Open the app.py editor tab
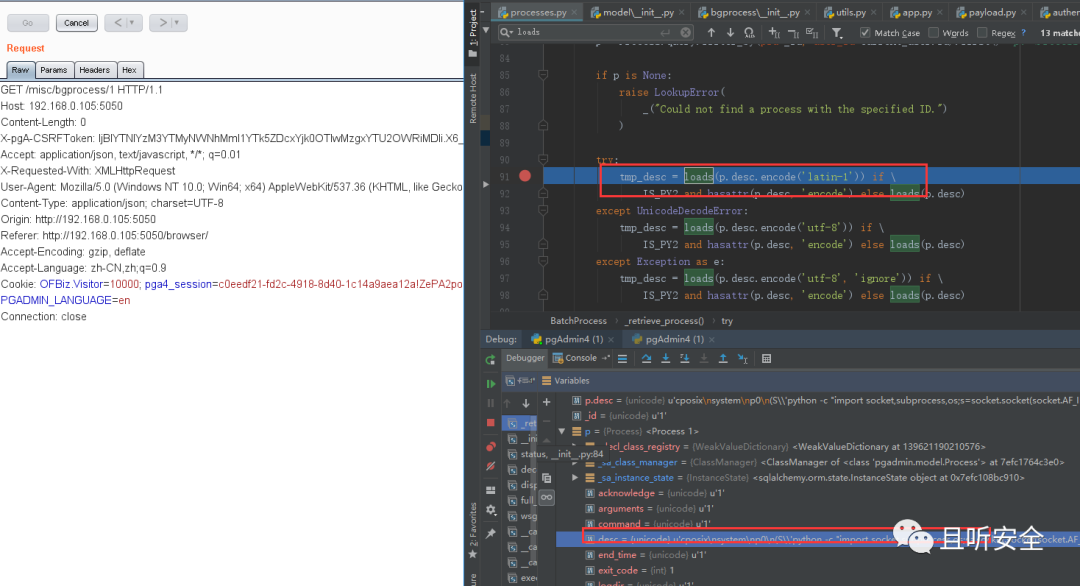 (916, 12)
